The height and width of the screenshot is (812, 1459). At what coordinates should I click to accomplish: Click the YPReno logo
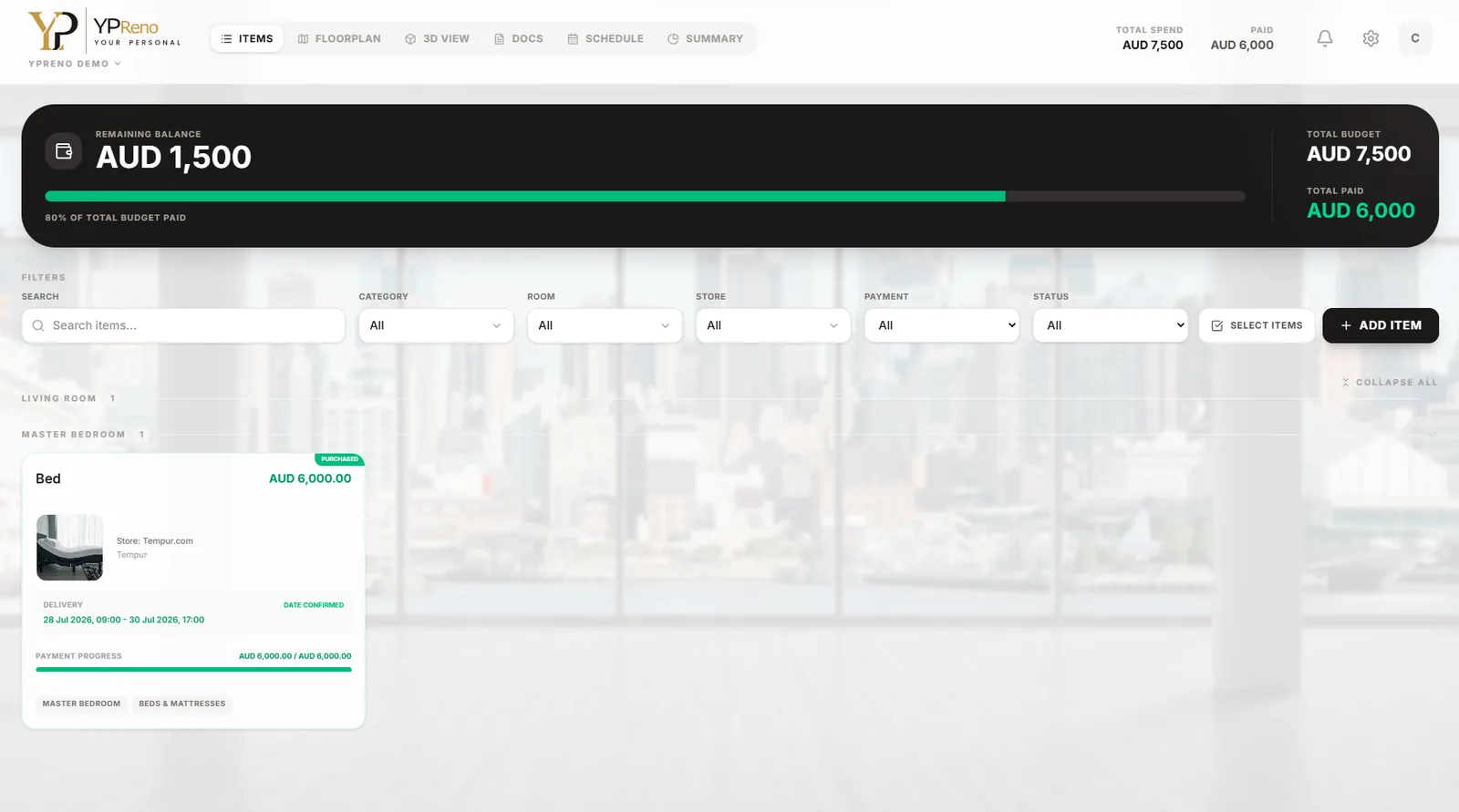pyautogui.click(x=104, y=30)
